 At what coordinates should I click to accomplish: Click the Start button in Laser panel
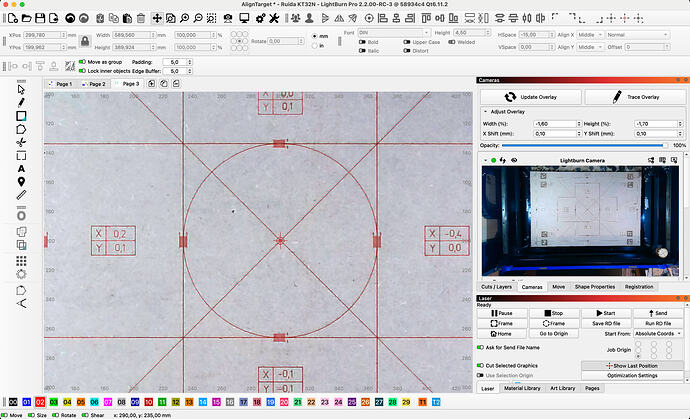tap(606, 313)
